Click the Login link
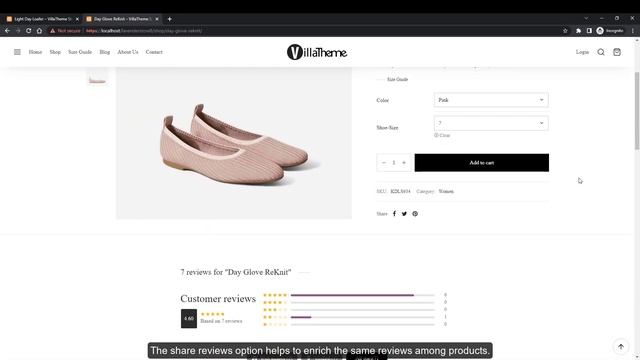Viewport: 640px width, 360px height. click(582, 52)
